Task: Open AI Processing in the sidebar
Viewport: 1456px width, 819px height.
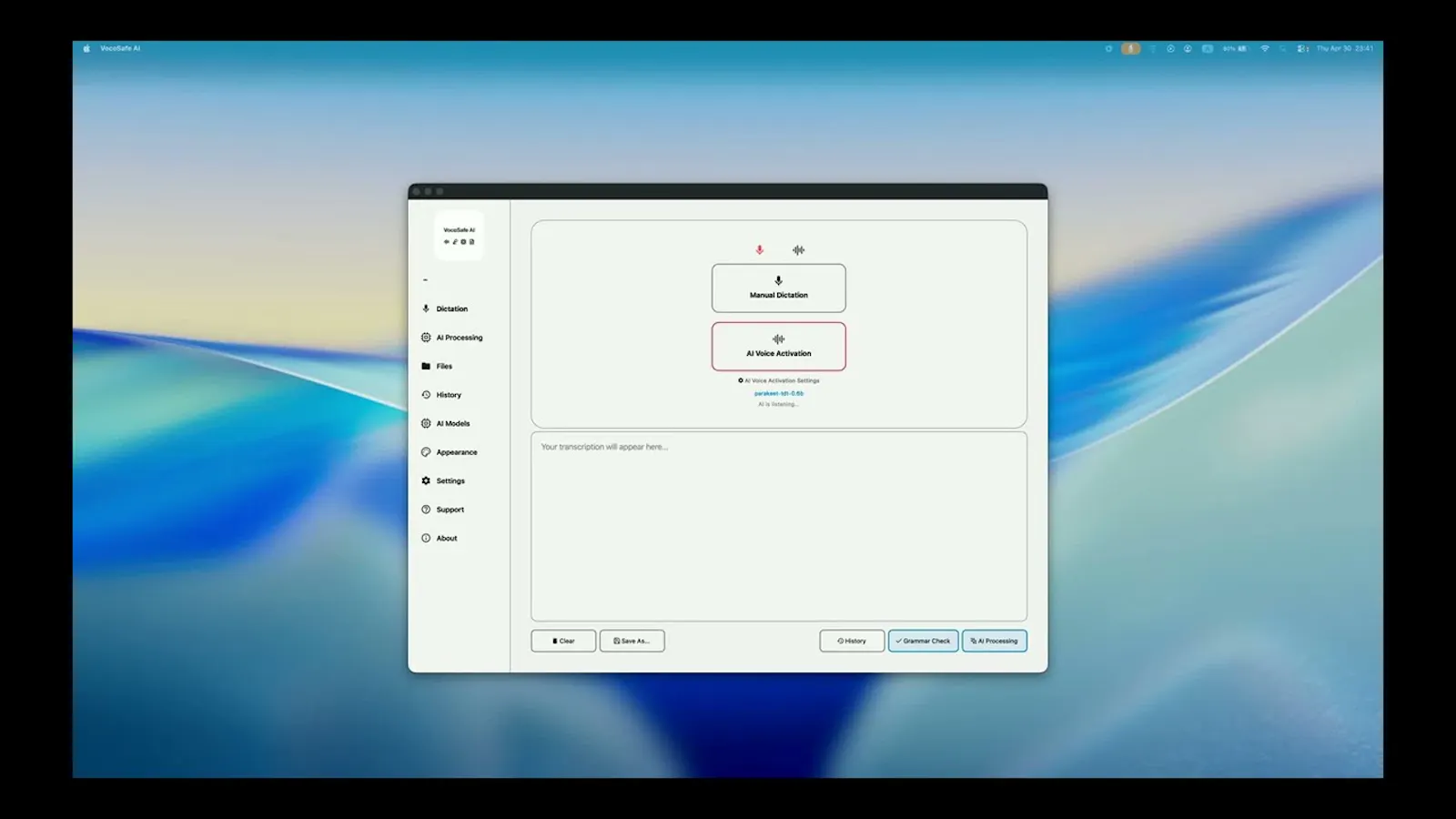Action: (452, 338)
